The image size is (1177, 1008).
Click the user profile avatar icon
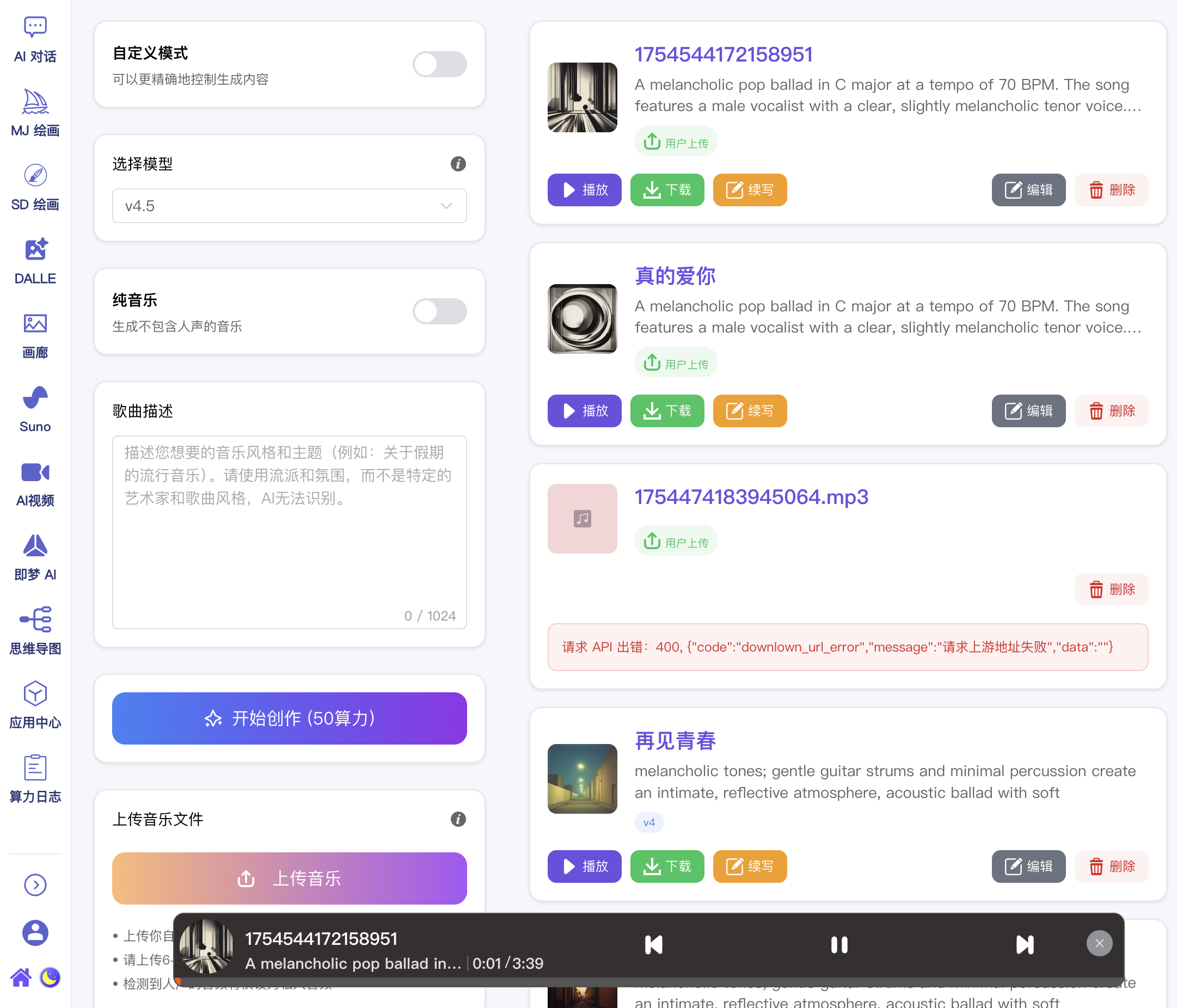(35, 932)
